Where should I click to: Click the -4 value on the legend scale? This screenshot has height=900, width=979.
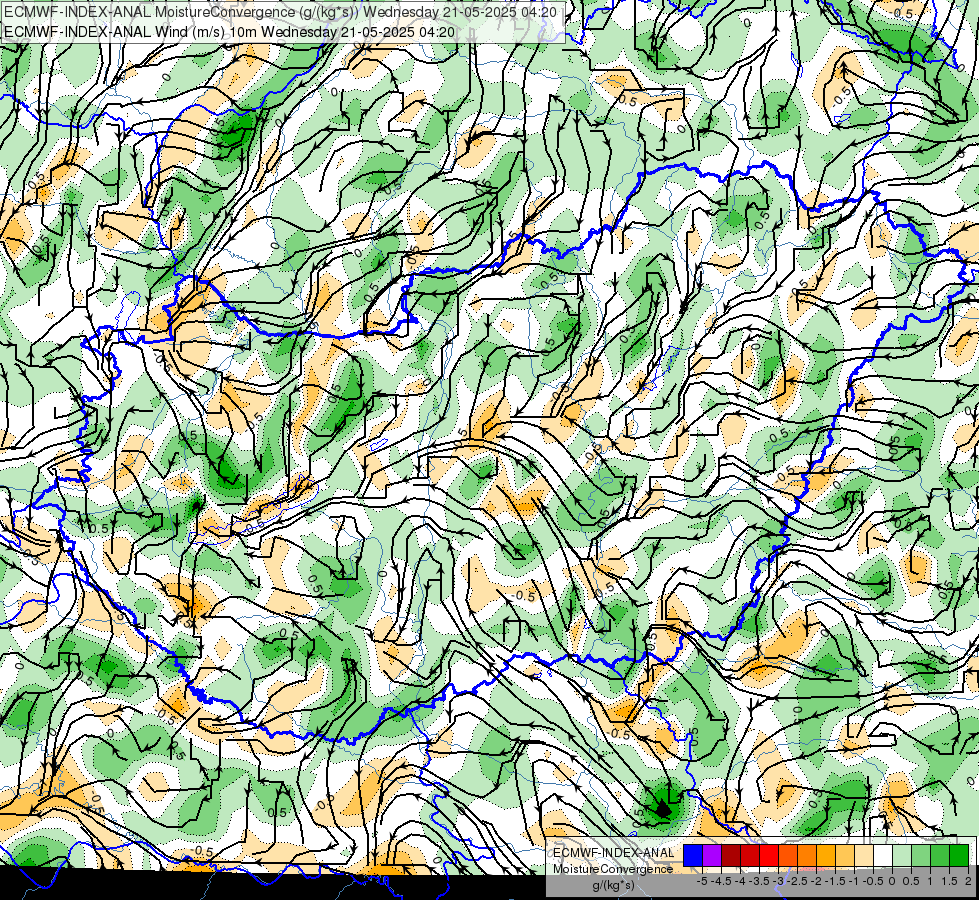click(740, 881)
